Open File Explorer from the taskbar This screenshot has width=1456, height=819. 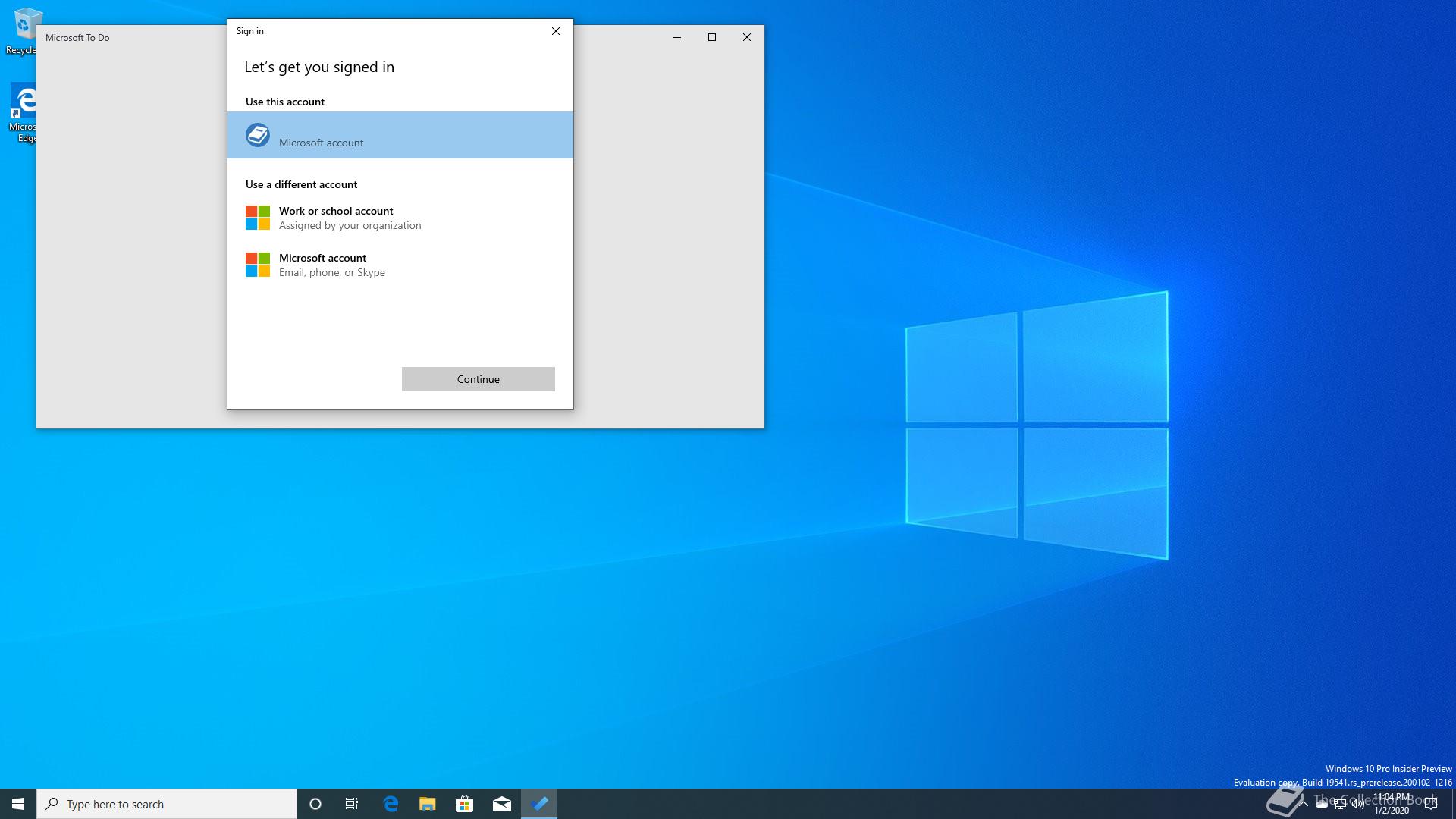[x=428, y=804]
